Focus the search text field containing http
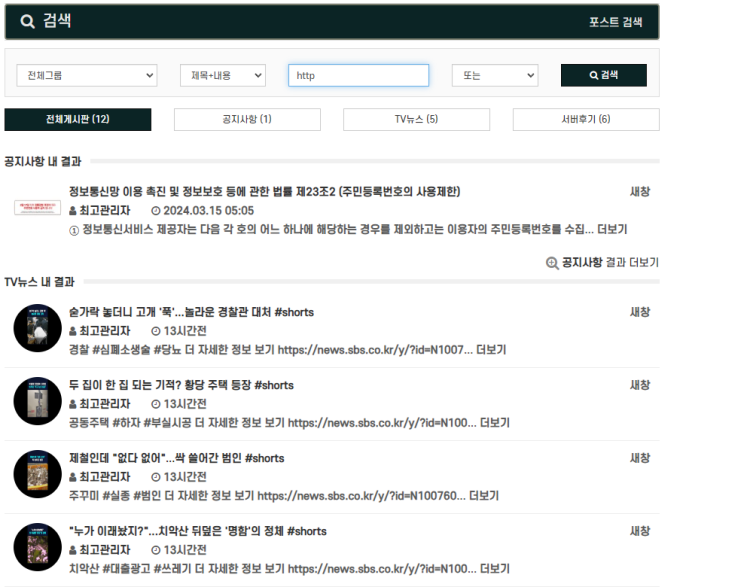 point(358,75)
